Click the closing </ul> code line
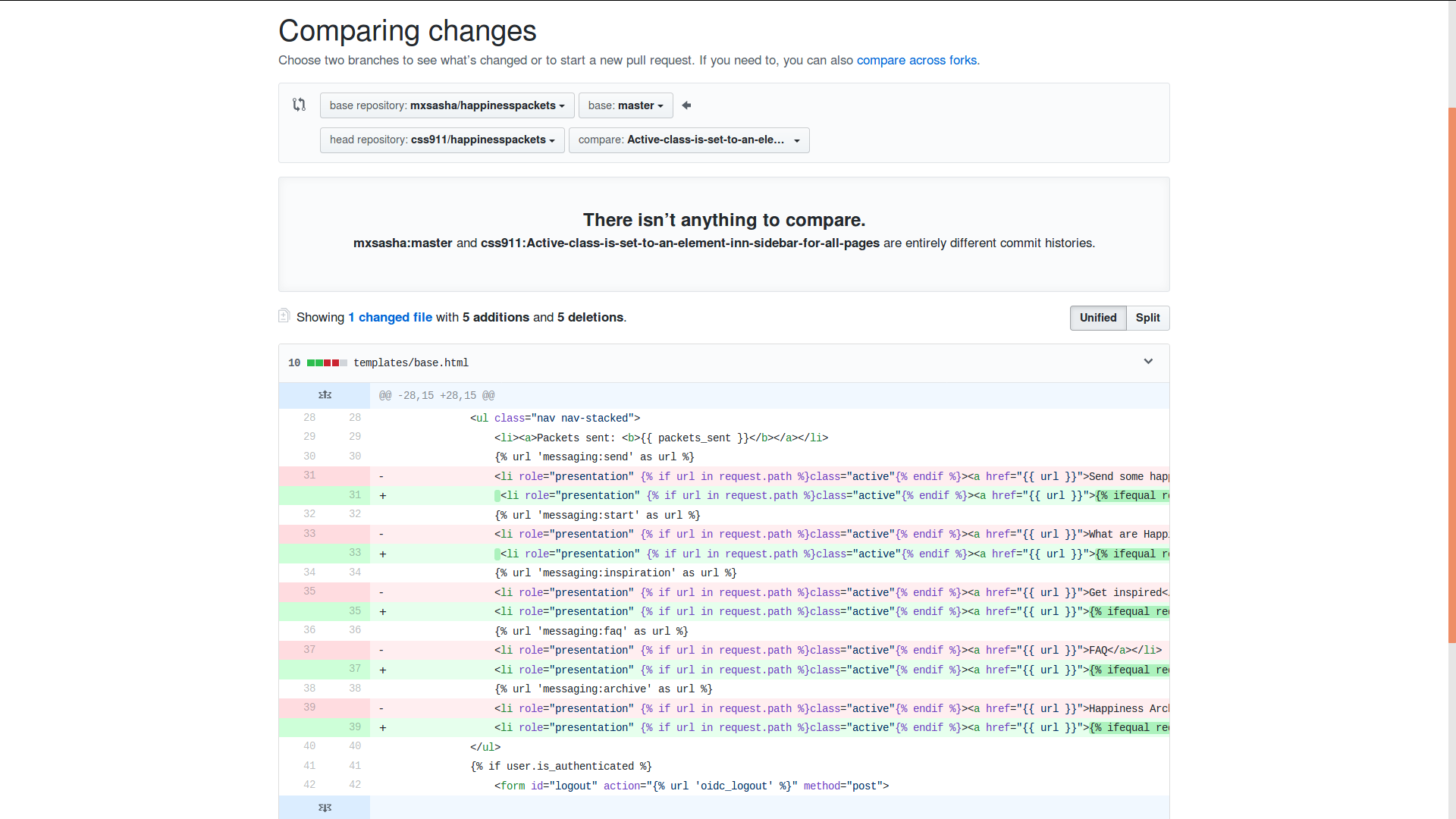Image resolution: width=1456 pixels, height=819 pixels. pos(770,747)
